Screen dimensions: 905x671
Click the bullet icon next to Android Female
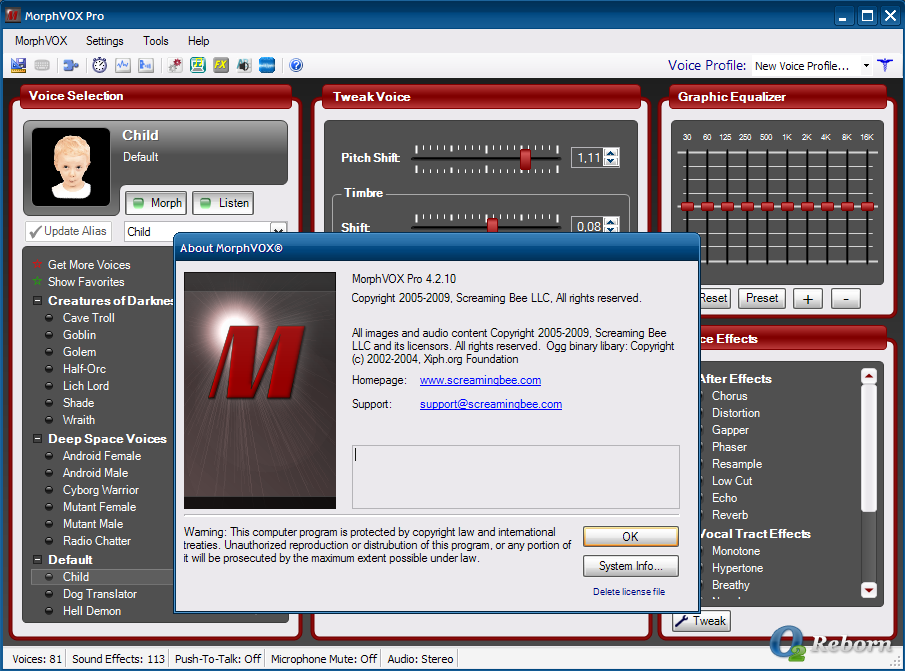click(x=50, y=455)
